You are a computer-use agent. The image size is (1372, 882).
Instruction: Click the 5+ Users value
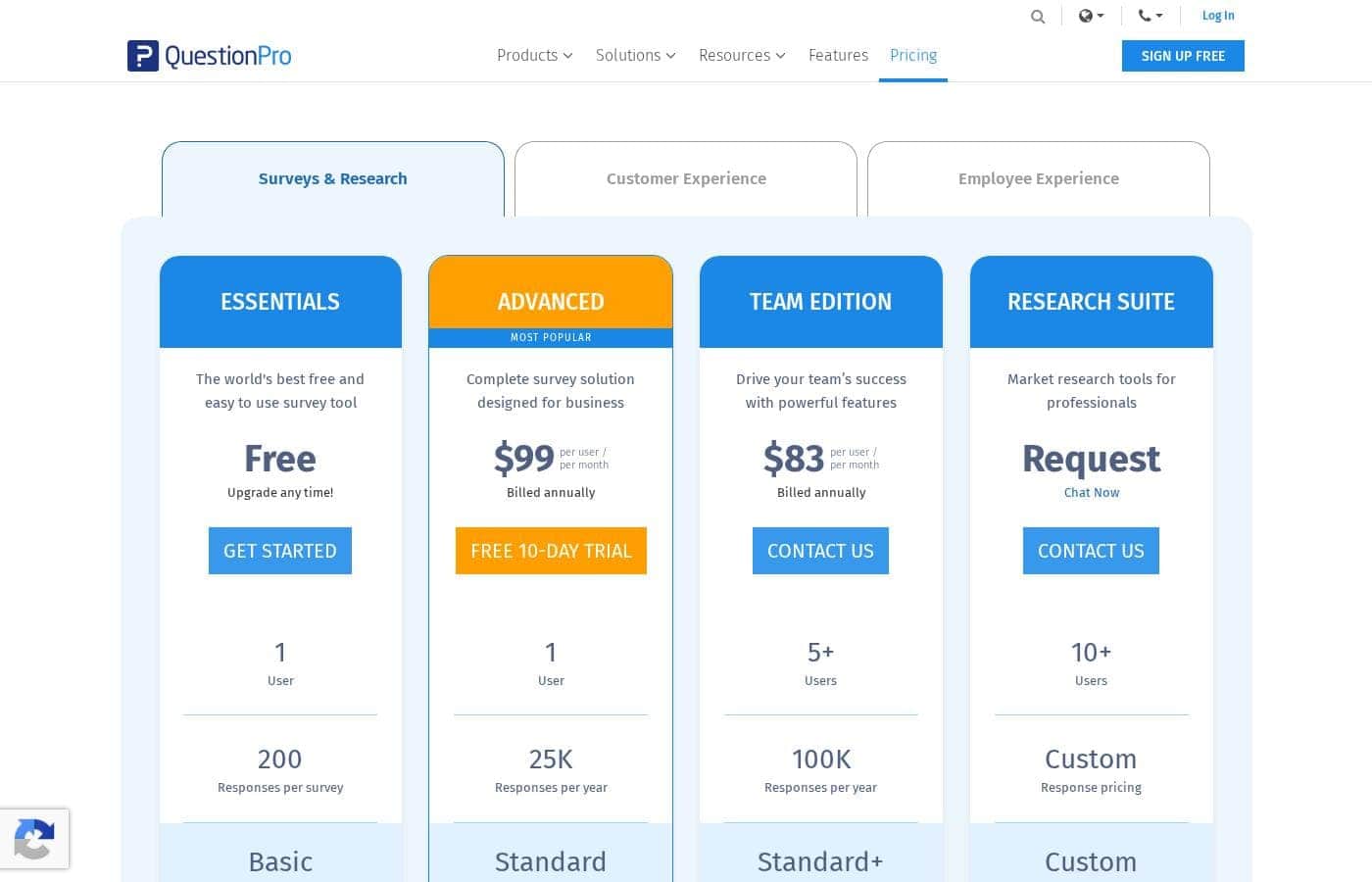click(x=820, y=653)
